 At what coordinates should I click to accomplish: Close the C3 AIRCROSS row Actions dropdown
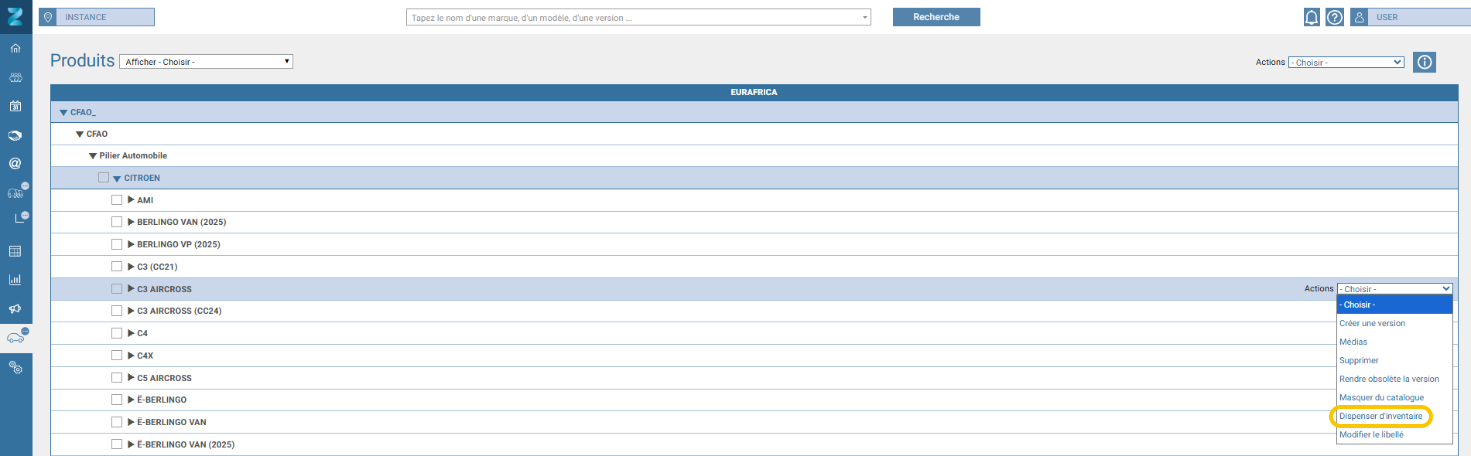tap(1394, 288)
